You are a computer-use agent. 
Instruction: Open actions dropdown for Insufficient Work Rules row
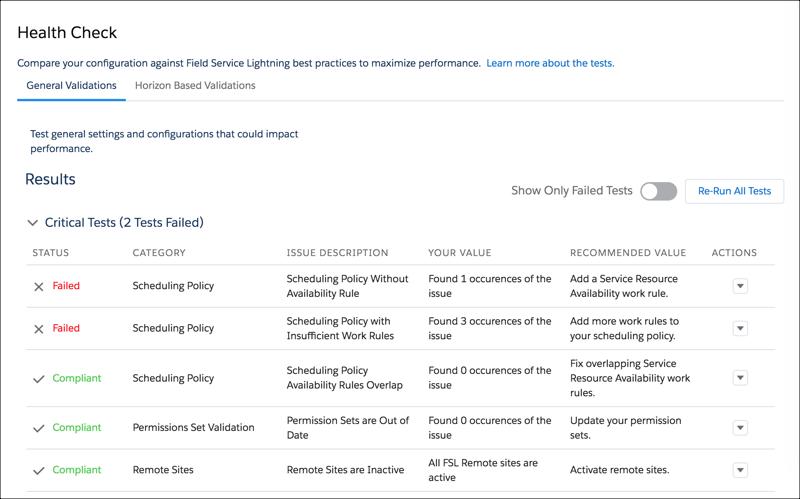tap(740, 328)
